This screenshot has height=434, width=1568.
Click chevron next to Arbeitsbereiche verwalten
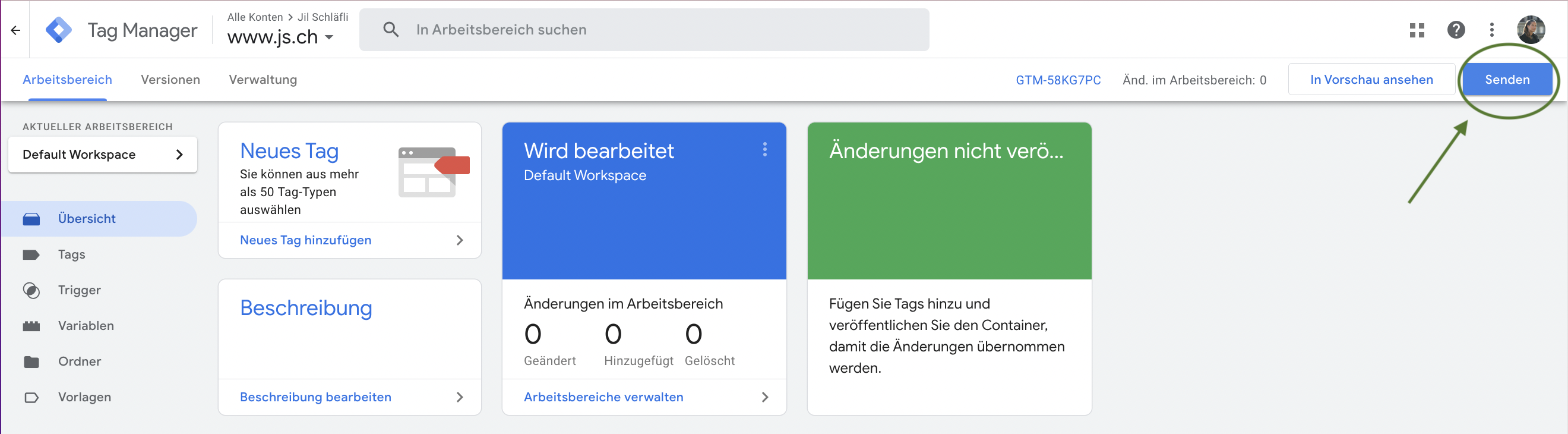point(764,397)
